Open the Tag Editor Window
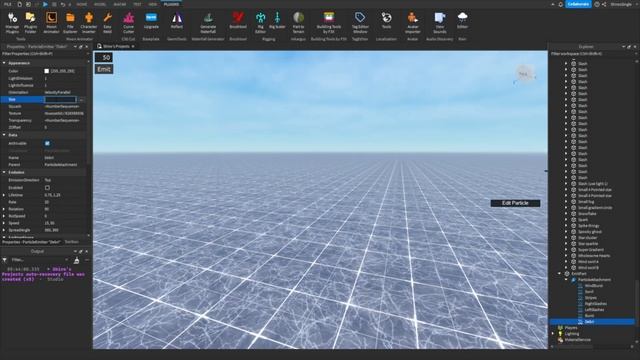The width and height of the screenshot is (640, 360). pos(360,23)
